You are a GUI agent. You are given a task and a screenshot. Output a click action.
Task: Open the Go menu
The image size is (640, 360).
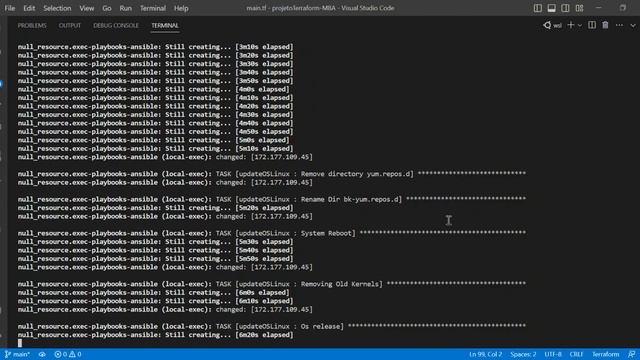[x=107, y=8]
